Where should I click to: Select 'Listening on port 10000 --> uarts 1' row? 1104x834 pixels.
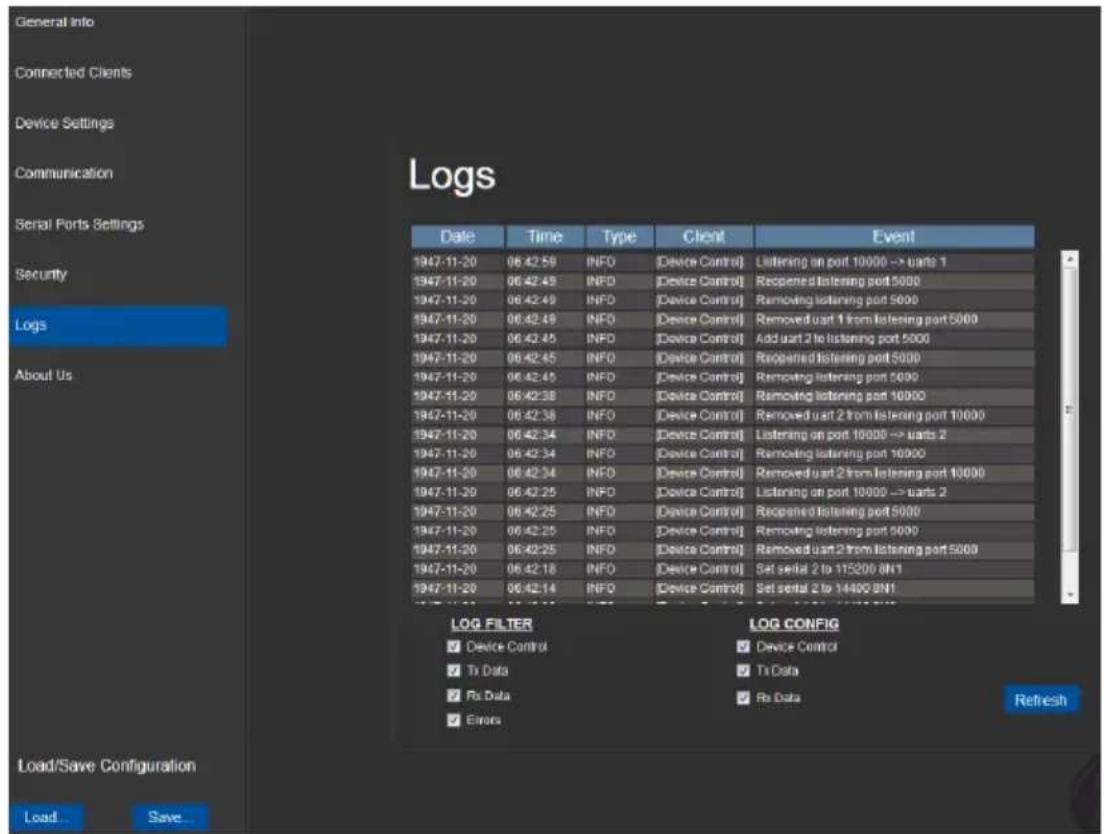723,262
